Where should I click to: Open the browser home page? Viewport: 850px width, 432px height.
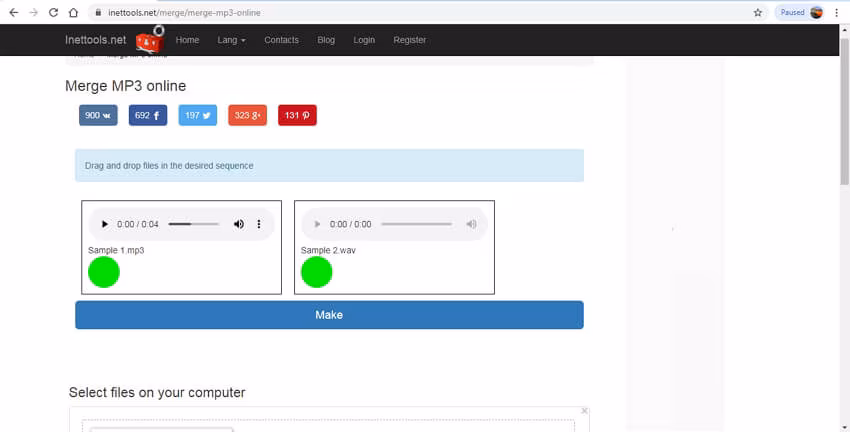coord(73,12)
